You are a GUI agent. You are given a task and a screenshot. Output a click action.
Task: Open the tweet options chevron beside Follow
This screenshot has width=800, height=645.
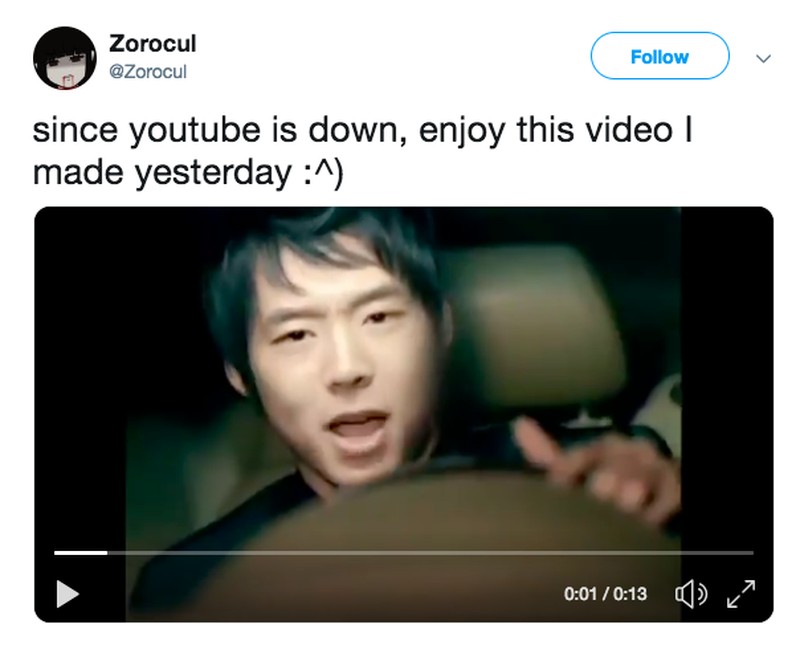[x=763, y=58]
